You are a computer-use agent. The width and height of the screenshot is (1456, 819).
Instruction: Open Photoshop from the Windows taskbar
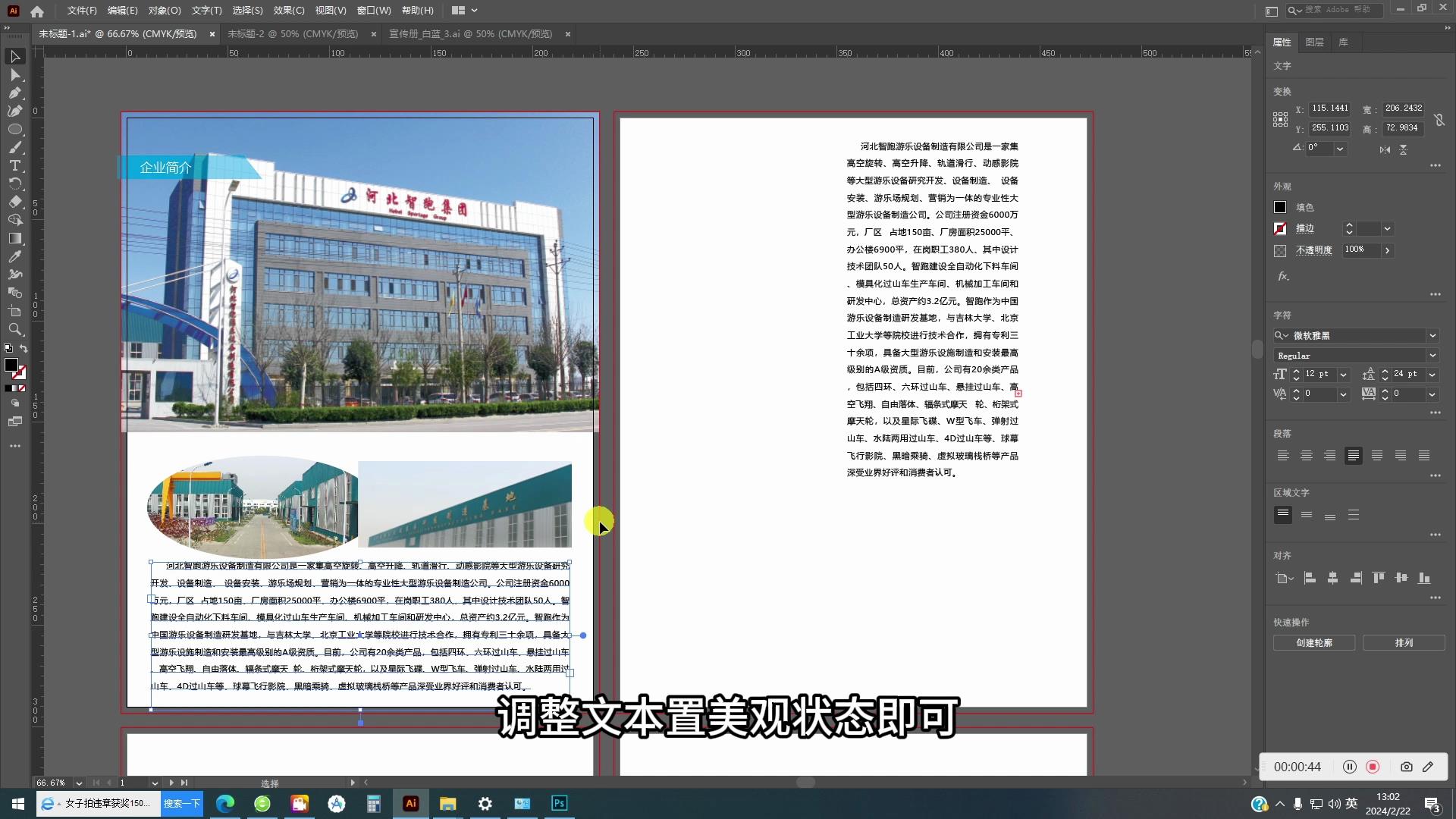coord(560,803)
